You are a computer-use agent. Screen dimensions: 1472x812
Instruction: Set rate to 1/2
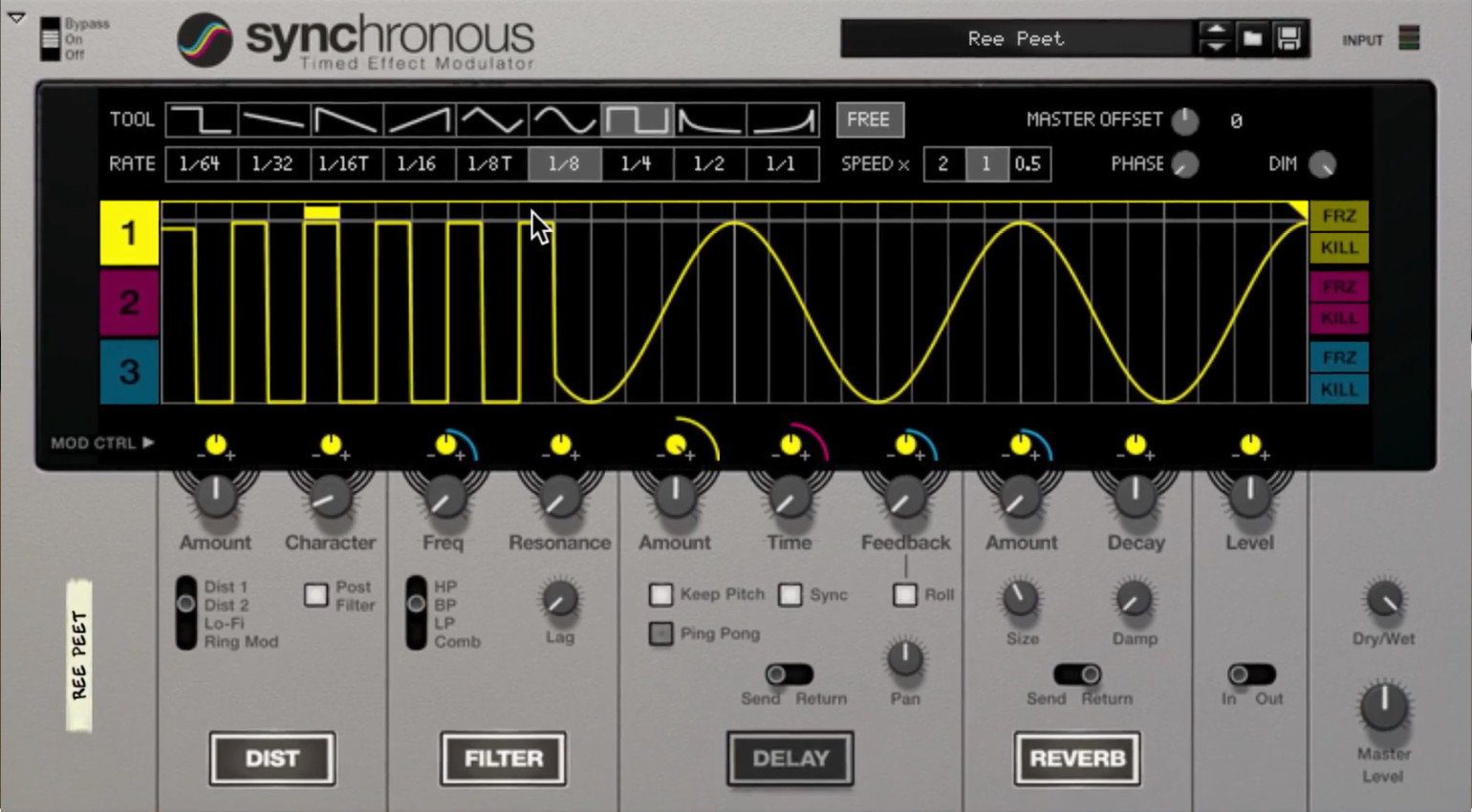click(x=709, y=164)
